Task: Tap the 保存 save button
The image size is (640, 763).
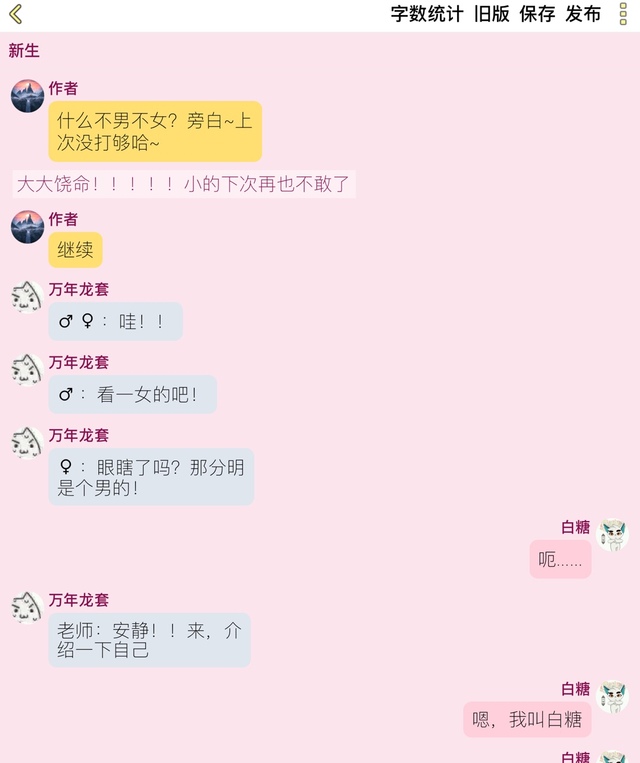Action: click(x=537, y=14)
